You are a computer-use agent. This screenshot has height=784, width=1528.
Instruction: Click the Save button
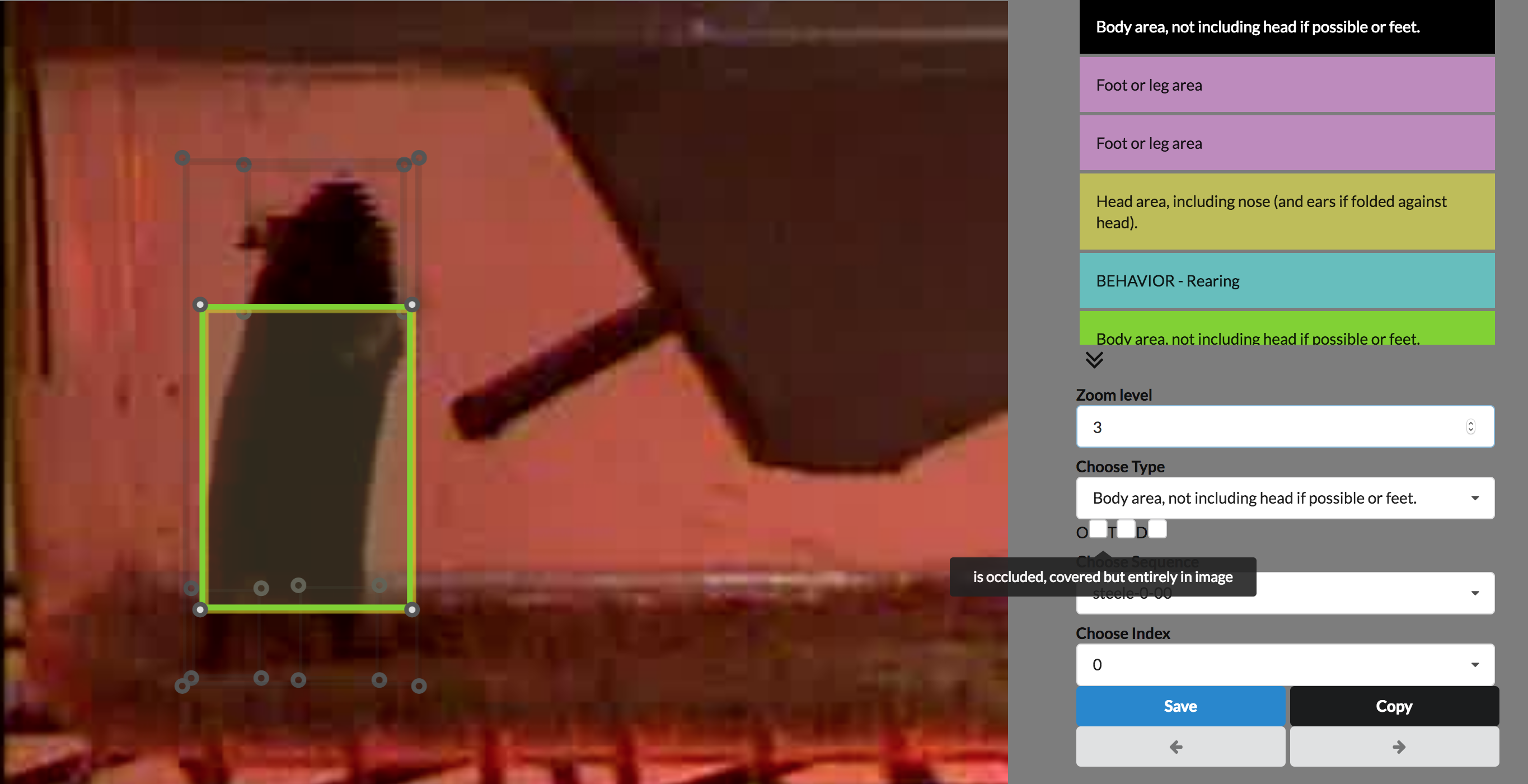click(x=1180, y=706)
